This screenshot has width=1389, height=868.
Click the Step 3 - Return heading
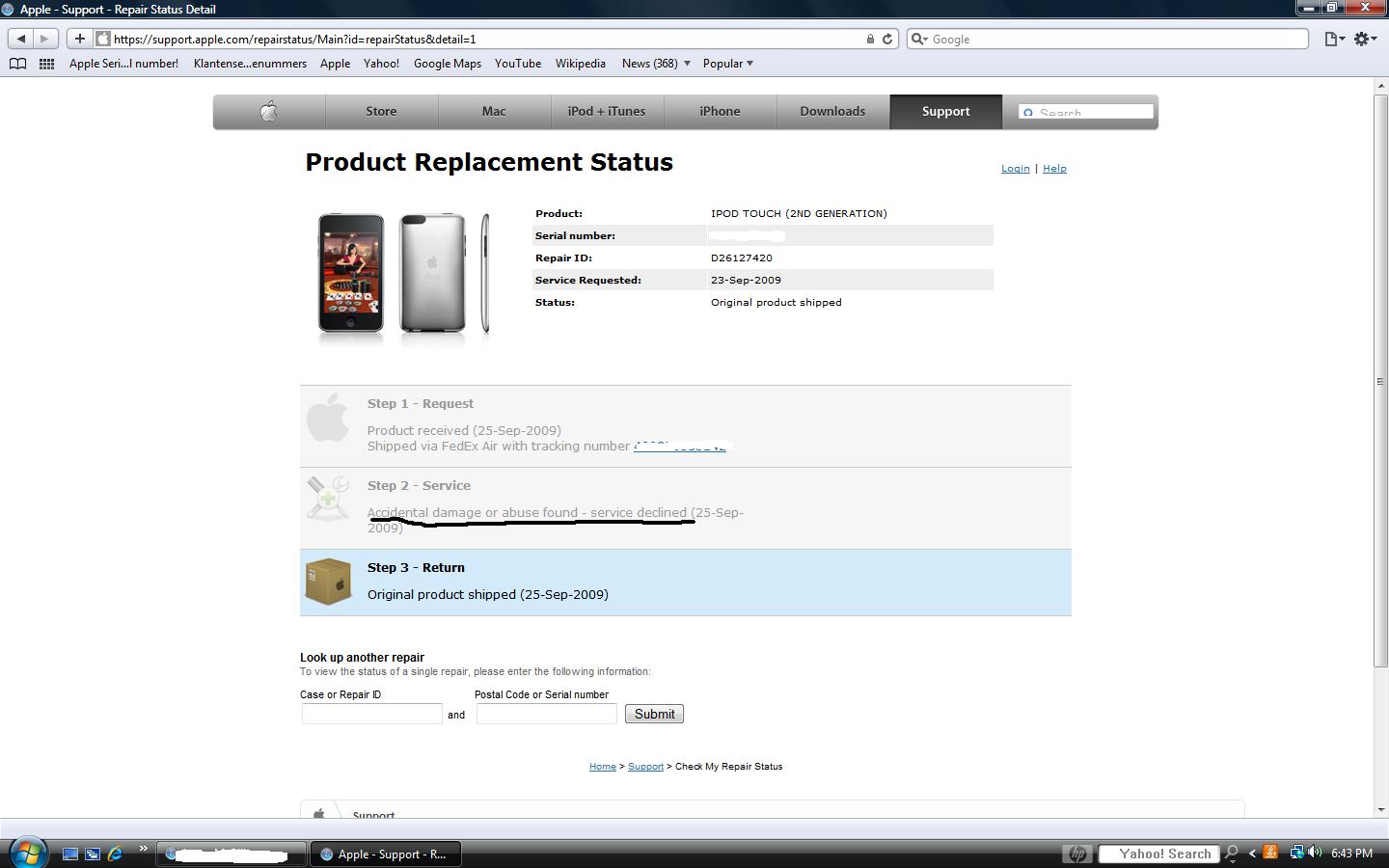(416, 567)
